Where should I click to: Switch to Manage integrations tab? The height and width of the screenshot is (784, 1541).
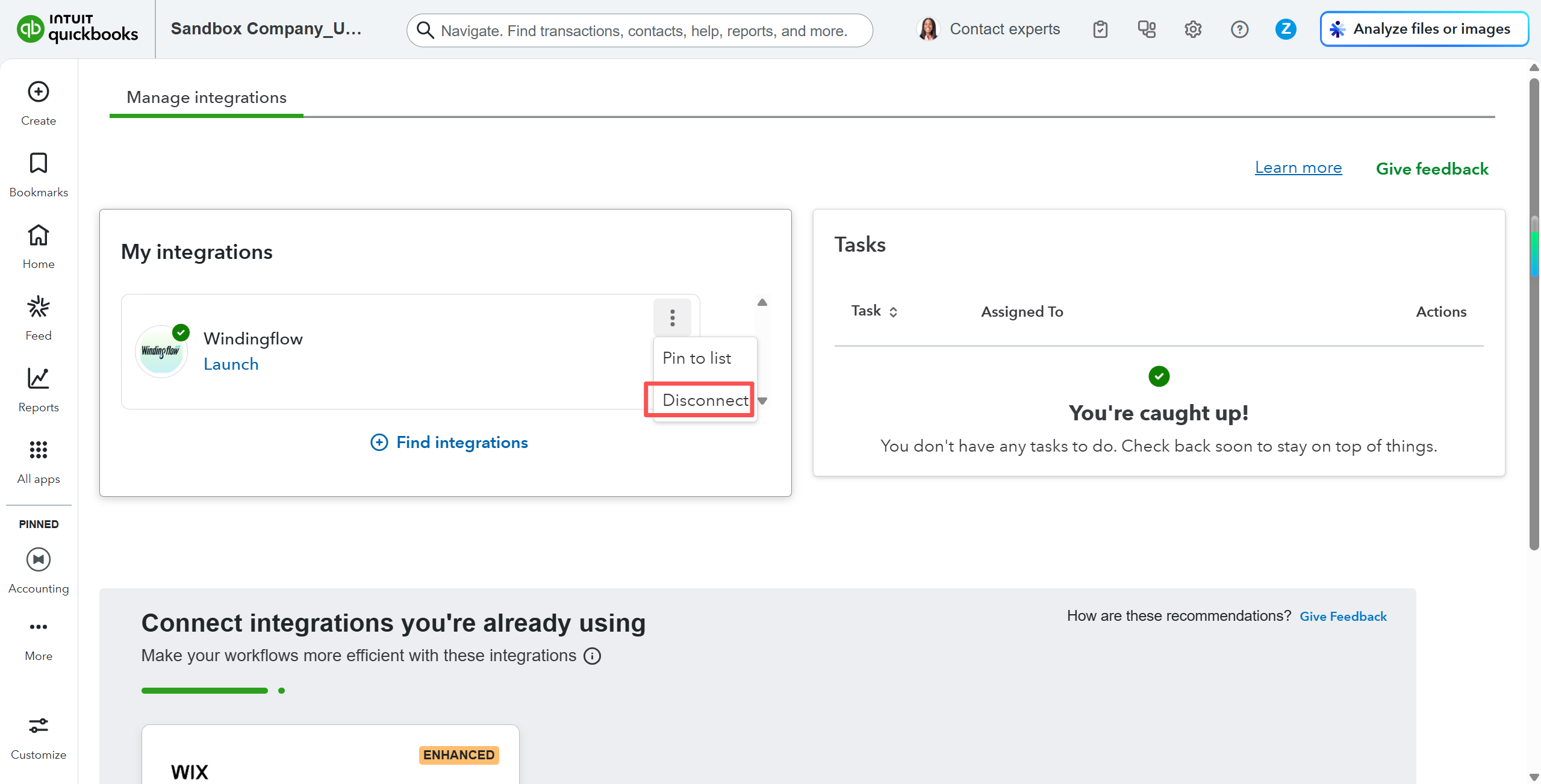(x=207, y=98)
